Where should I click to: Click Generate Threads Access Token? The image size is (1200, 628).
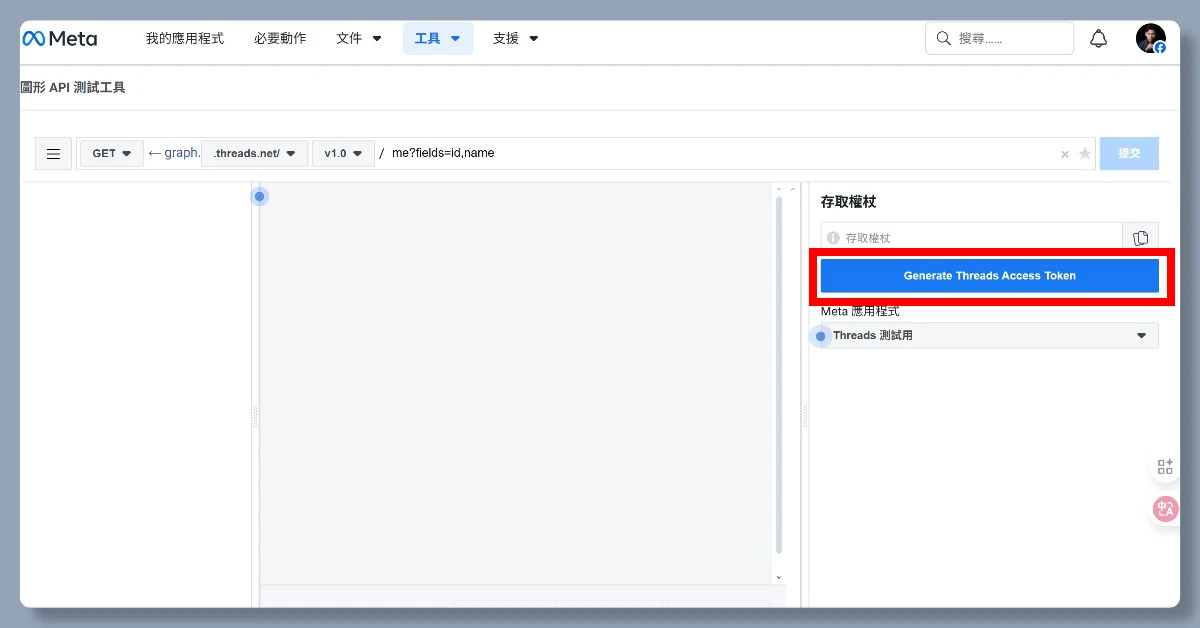point(990,276)
